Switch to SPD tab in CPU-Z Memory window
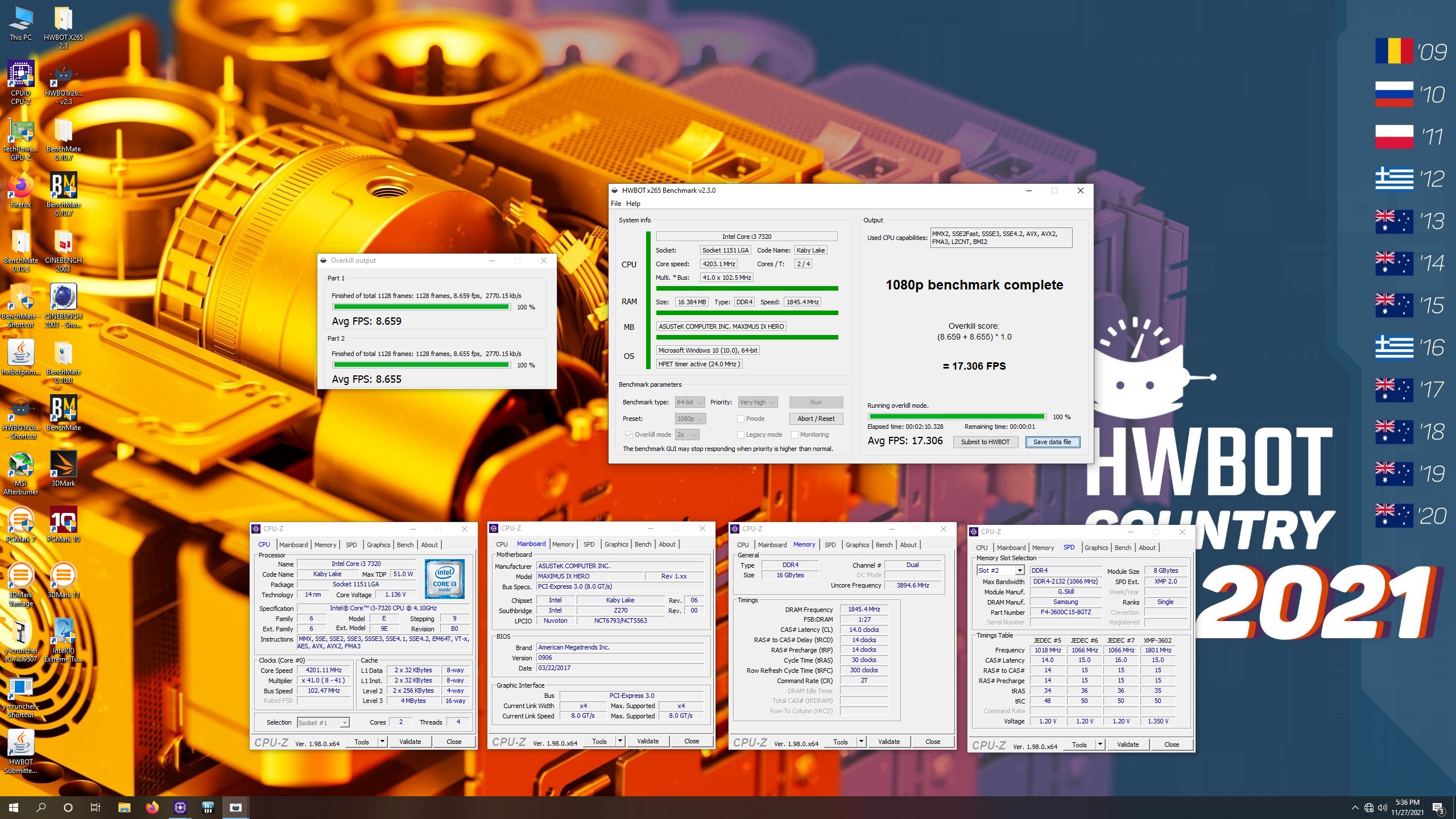Screen dimensions: 1456x819 pos(830,545)
